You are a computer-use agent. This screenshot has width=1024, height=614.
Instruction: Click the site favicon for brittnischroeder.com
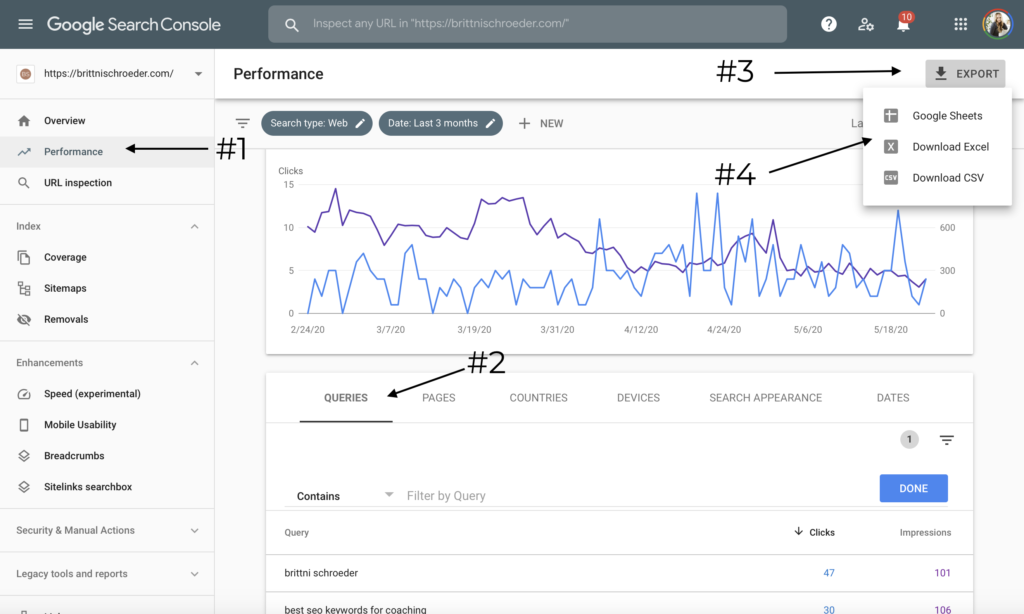[25, 74]
